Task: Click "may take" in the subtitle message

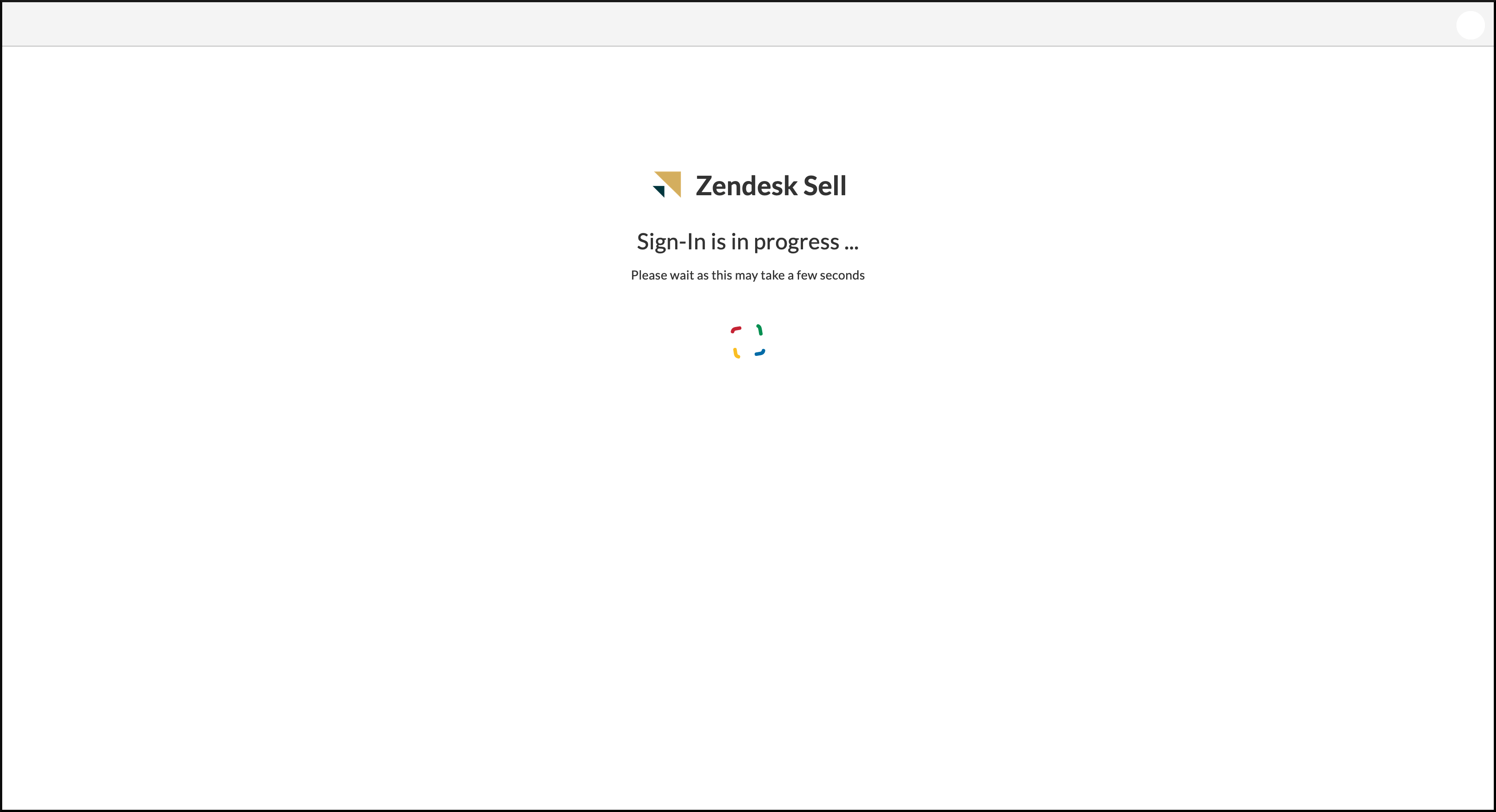Action: 760,275
